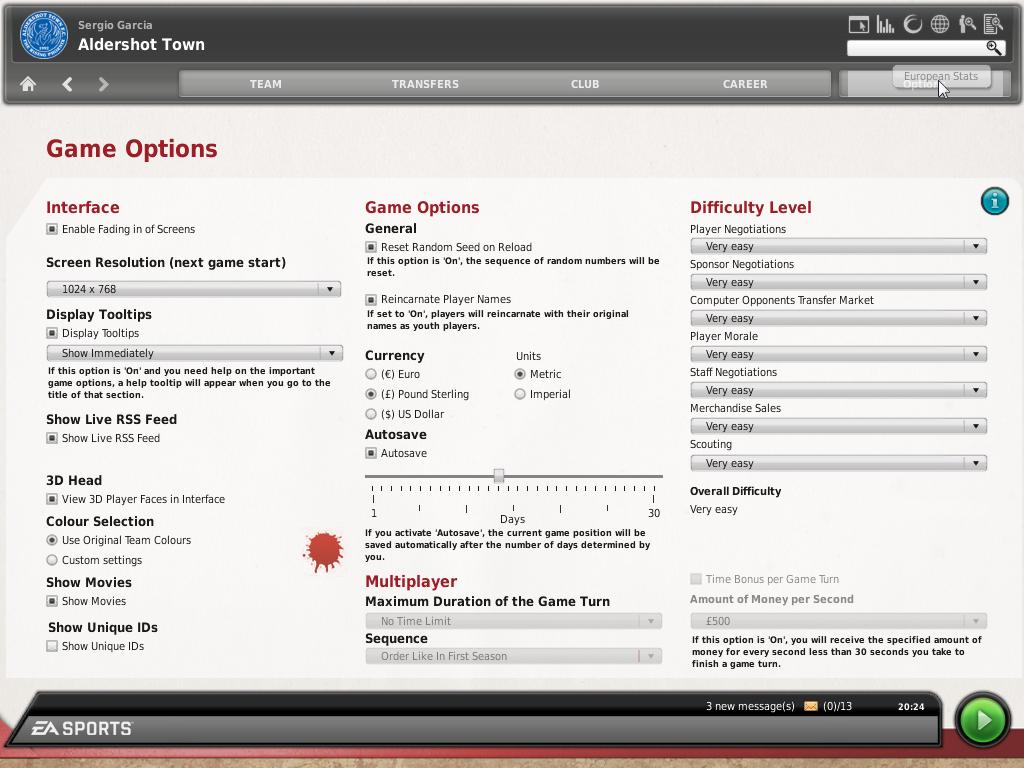This screenshot has width=1024, height=768.
Task: Open the player search icon
Action: [967, 24]
